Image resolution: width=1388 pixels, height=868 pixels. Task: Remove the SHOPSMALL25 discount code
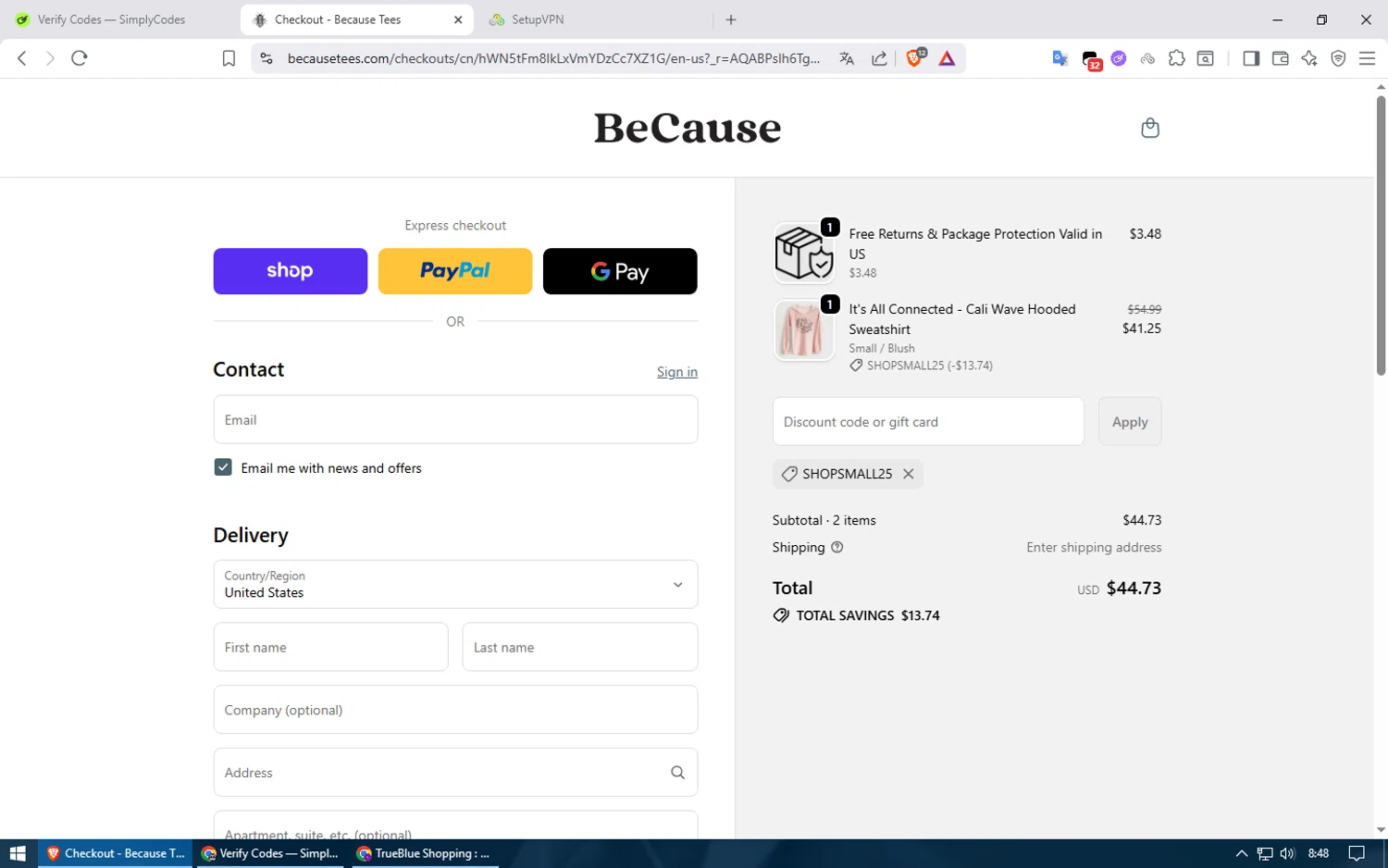coord(909,474)
